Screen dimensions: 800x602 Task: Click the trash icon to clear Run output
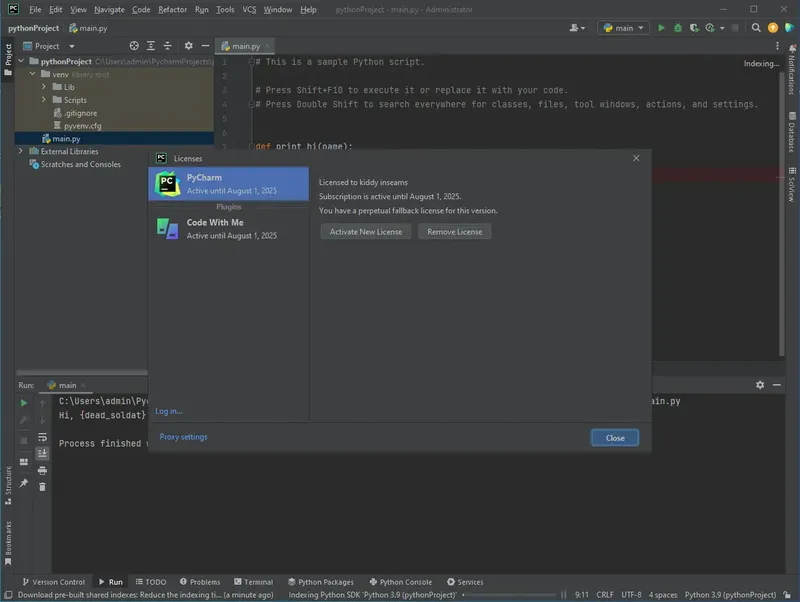[42, 487]
